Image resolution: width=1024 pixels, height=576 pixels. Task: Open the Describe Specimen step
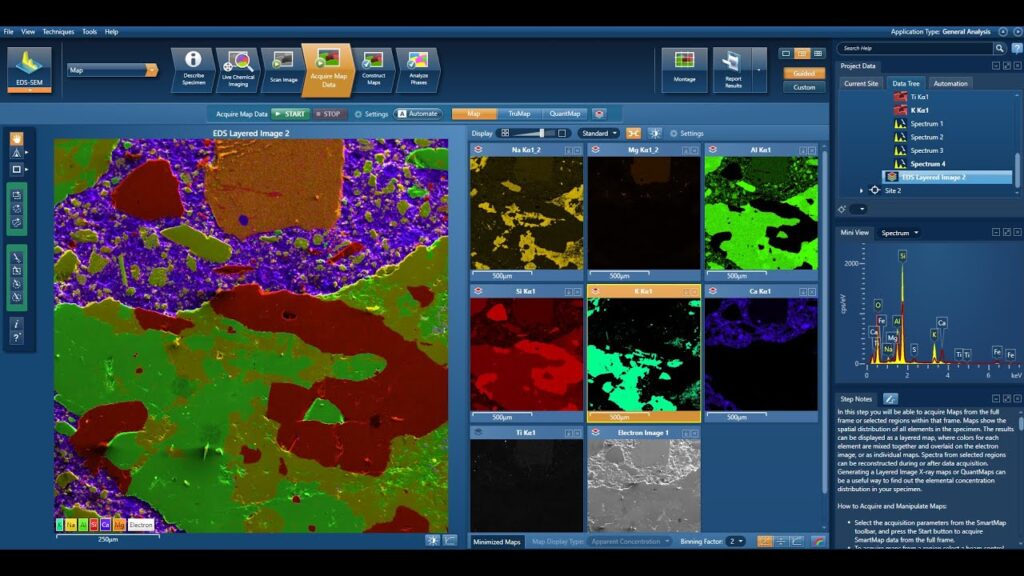pos(193,66)
